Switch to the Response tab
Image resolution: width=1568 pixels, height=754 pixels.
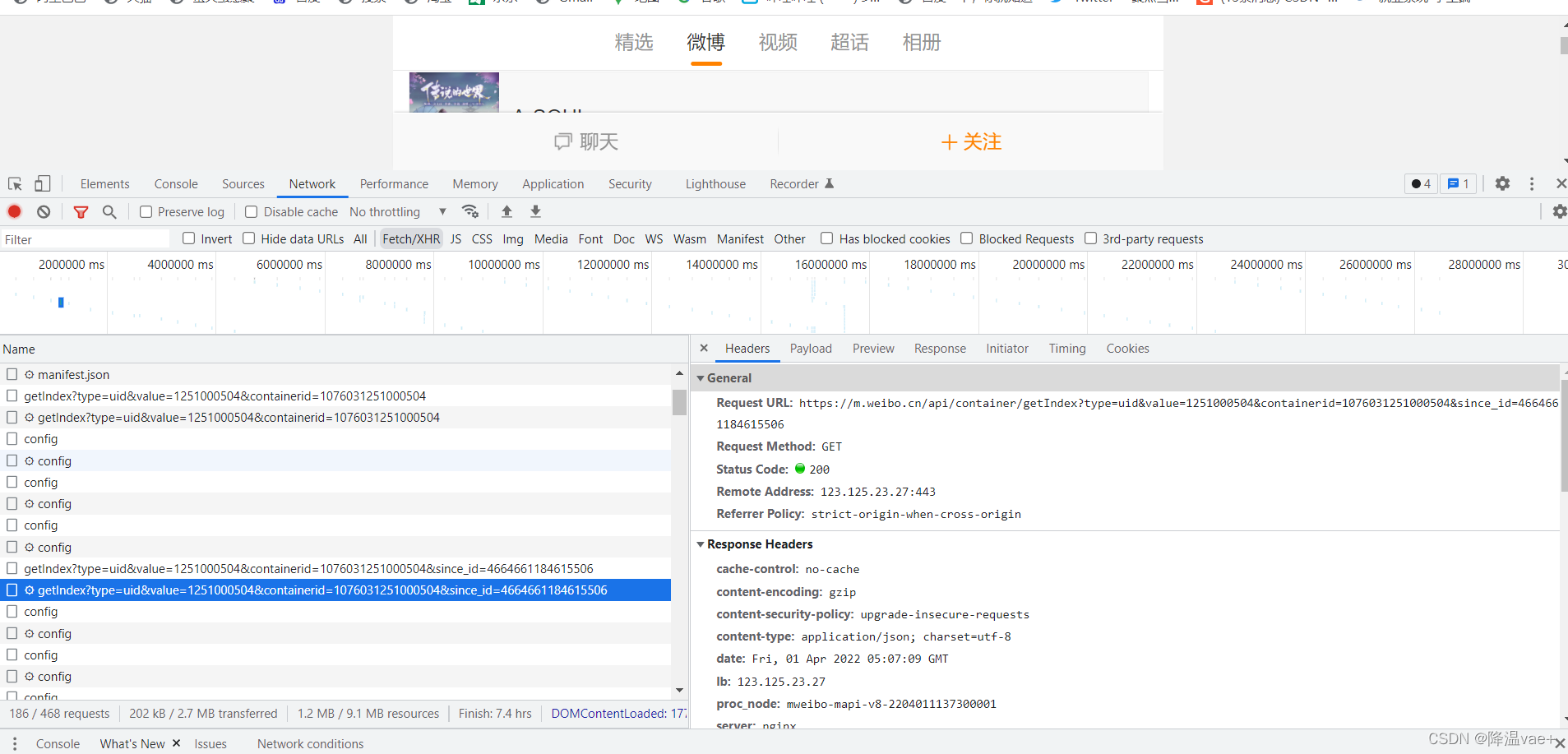[x=940, y=349]
